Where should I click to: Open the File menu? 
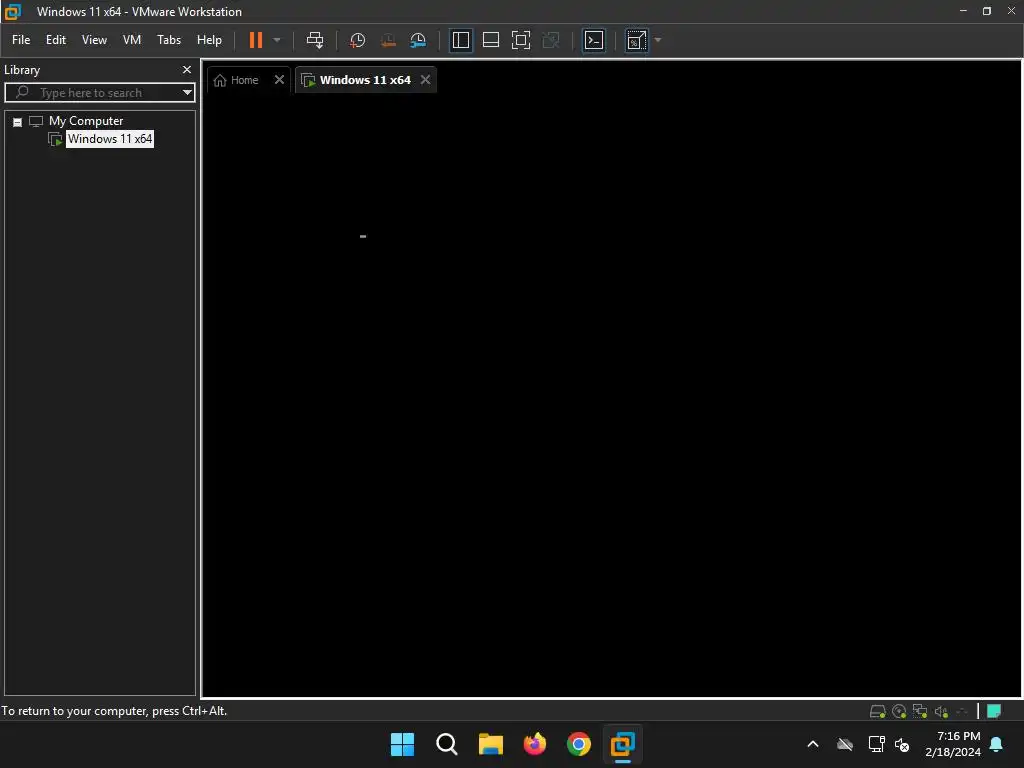pyautogui.click(x=21, y=40)
